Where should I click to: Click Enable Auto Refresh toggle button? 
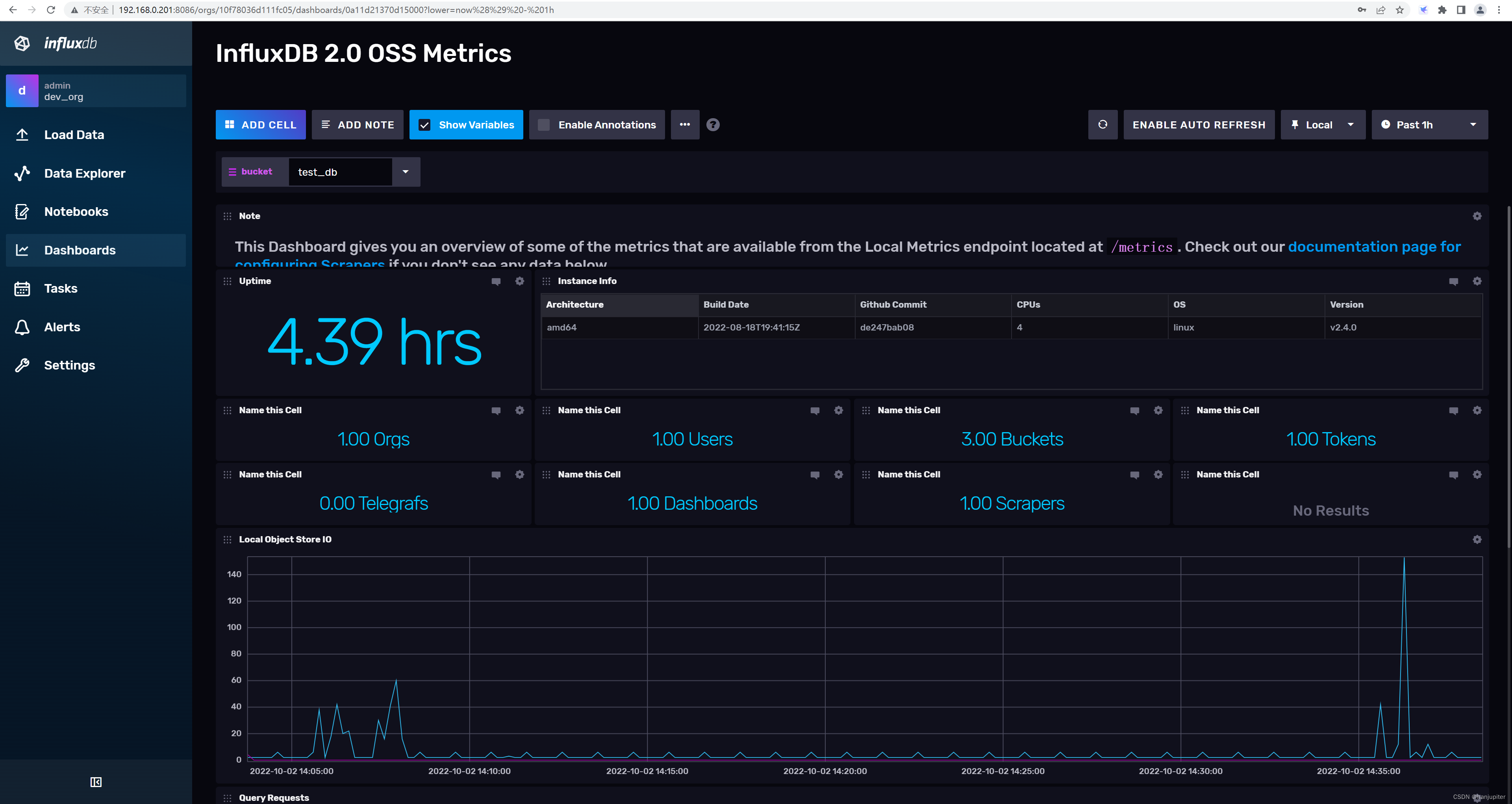coord(1199,124)
